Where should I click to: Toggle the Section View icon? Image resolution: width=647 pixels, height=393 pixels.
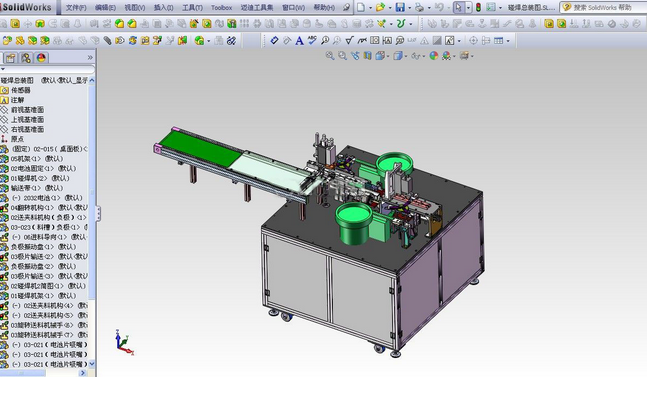(368, 56)
